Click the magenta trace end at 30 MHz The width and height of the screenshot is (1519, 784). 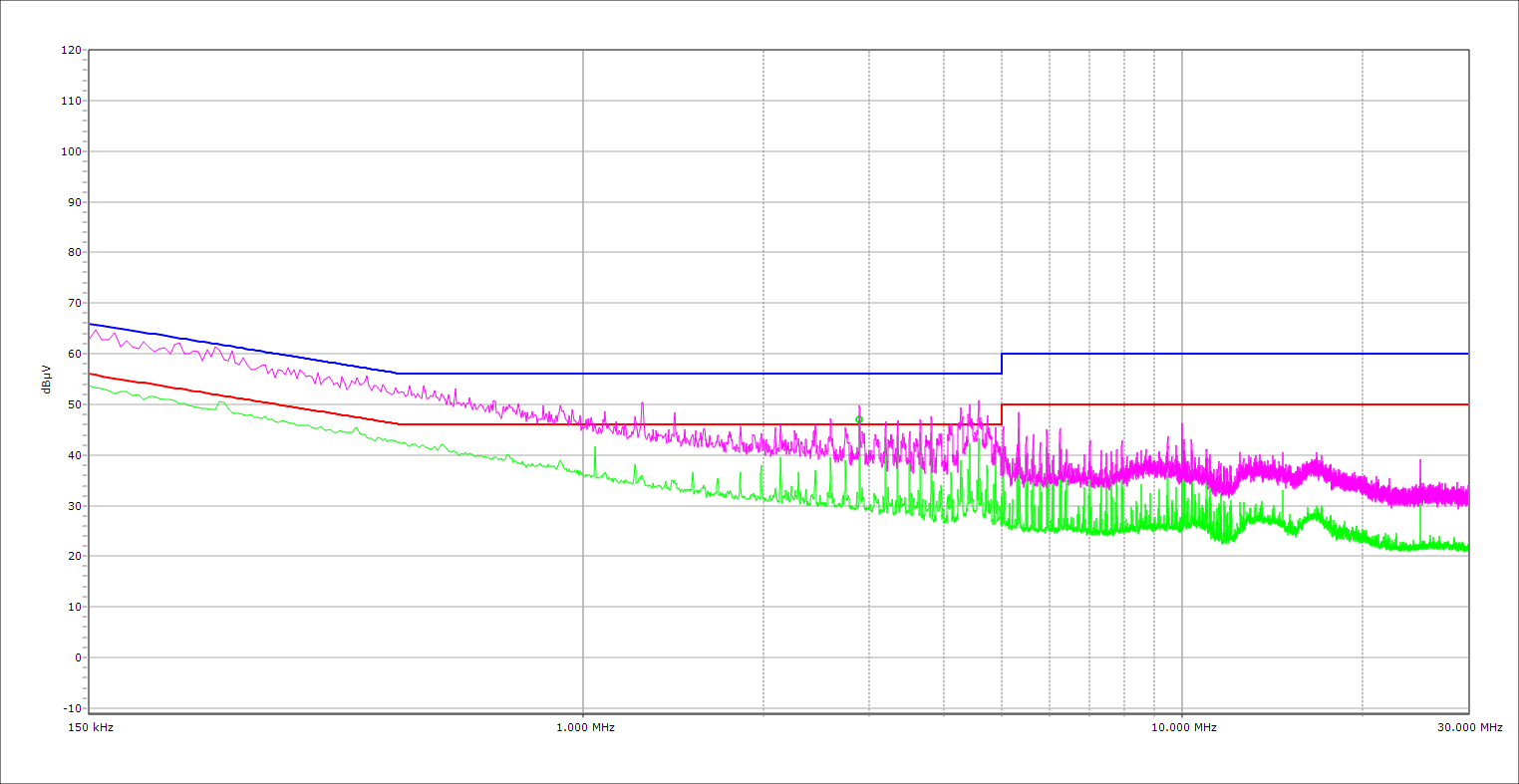pyautogui.click(x=1467, y=495)
